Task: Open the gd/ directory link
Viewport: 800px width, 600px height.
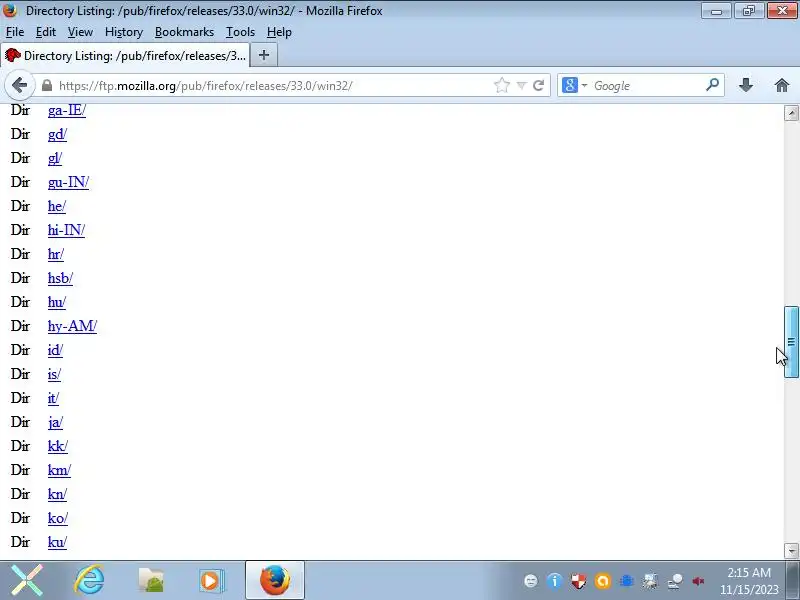Action: (x=57, y=134)
